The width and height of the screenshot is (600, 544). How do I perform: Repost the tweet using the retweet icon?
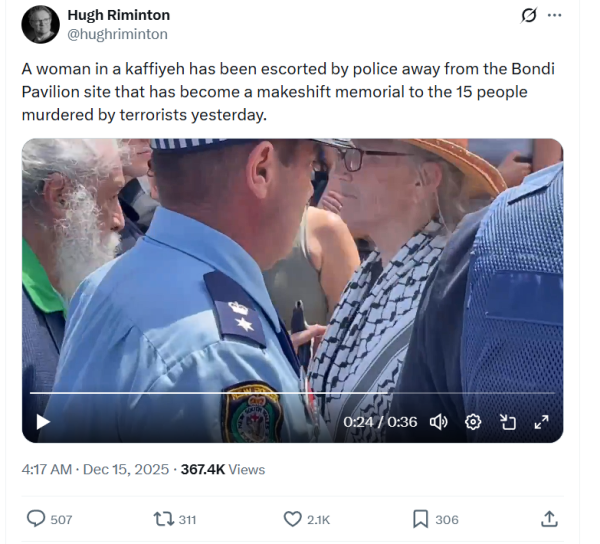tap(163, 519)
